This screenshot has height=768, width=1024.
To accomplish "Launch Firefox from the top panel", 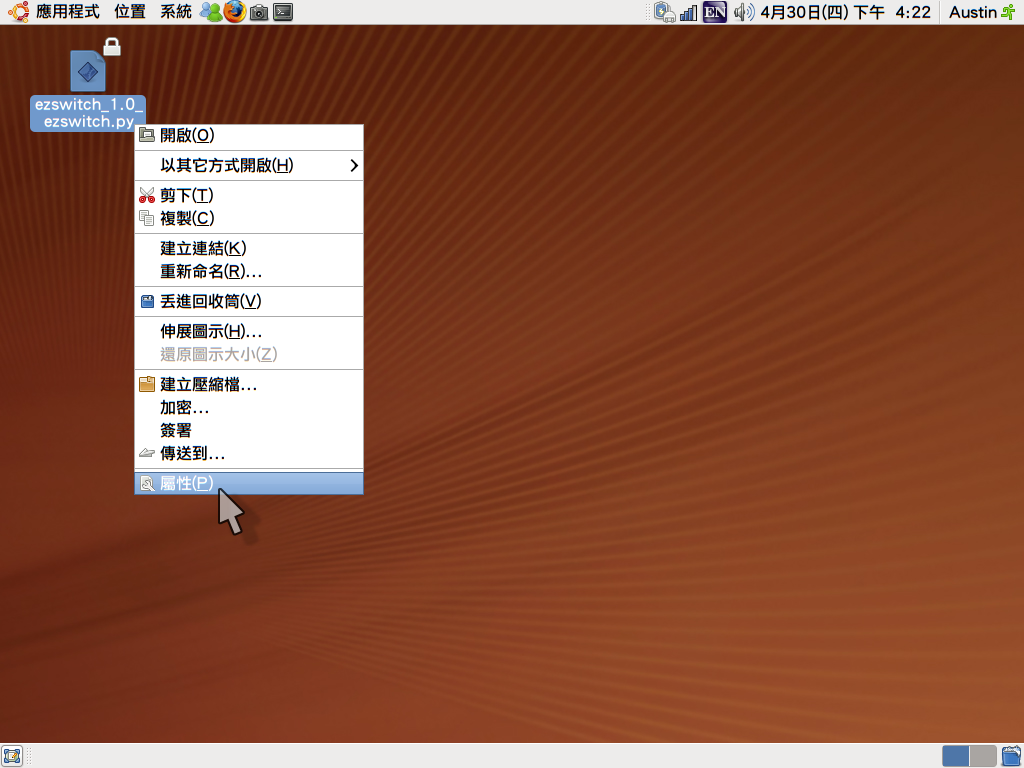I will 234,12.
